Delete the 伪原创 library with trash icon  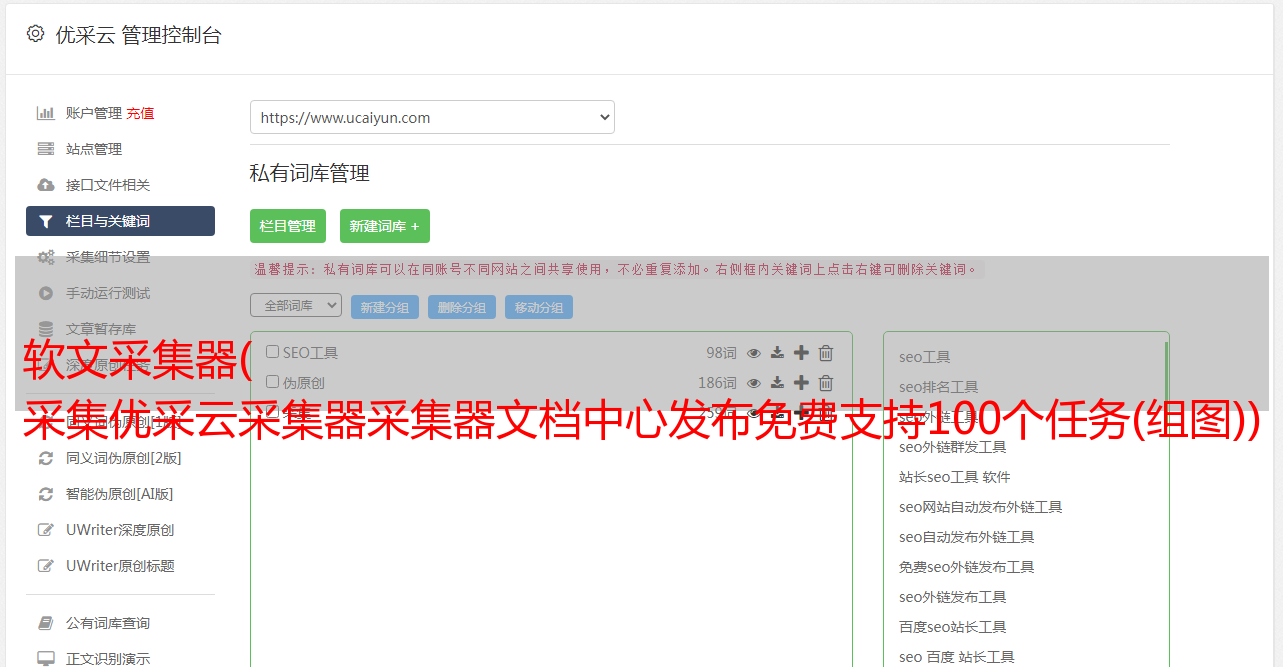point(826,382)
